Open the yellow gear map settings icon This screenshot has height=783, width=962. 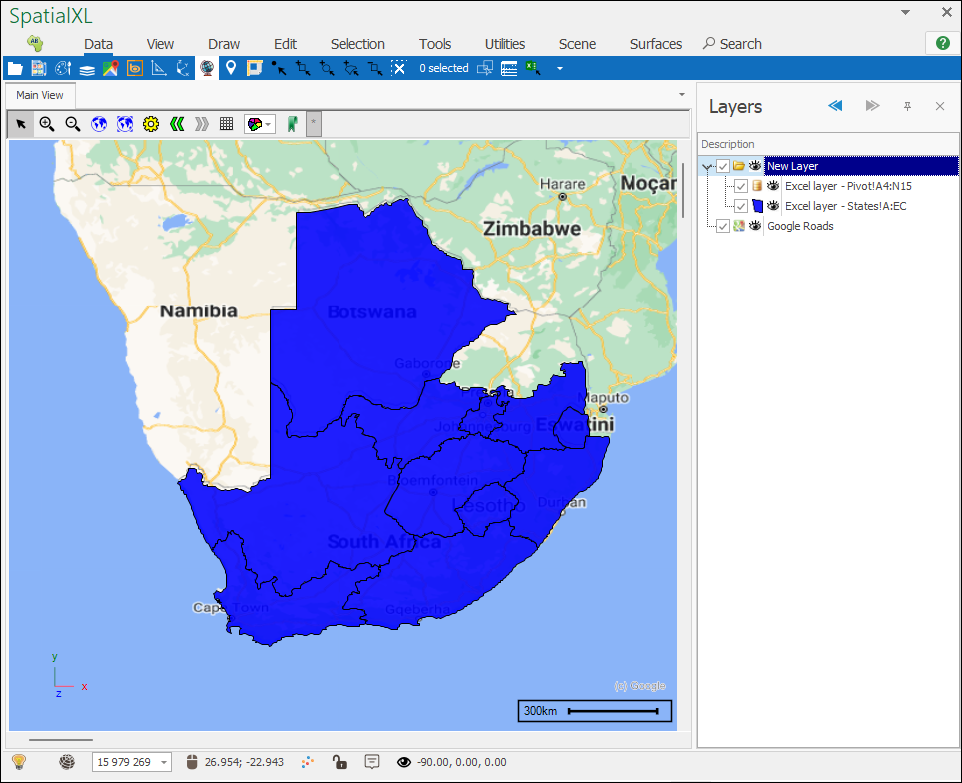pyautogui.click(x=151, y=124)
